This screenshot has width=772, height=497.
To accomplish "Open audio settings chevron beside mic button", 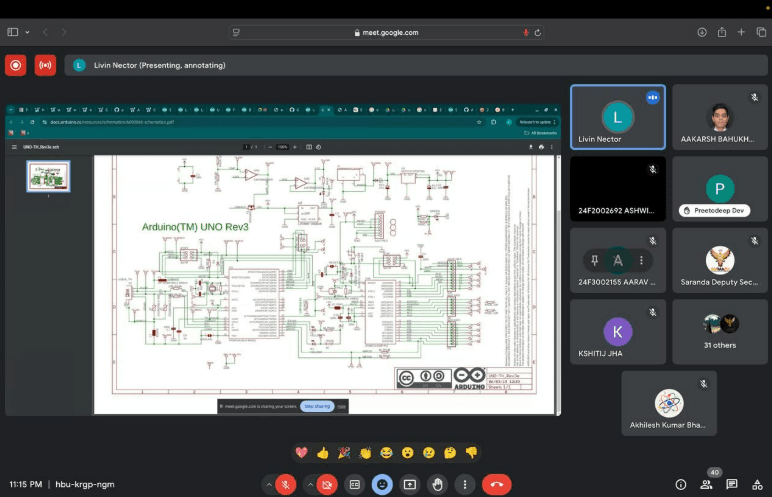I will (269, 485).
